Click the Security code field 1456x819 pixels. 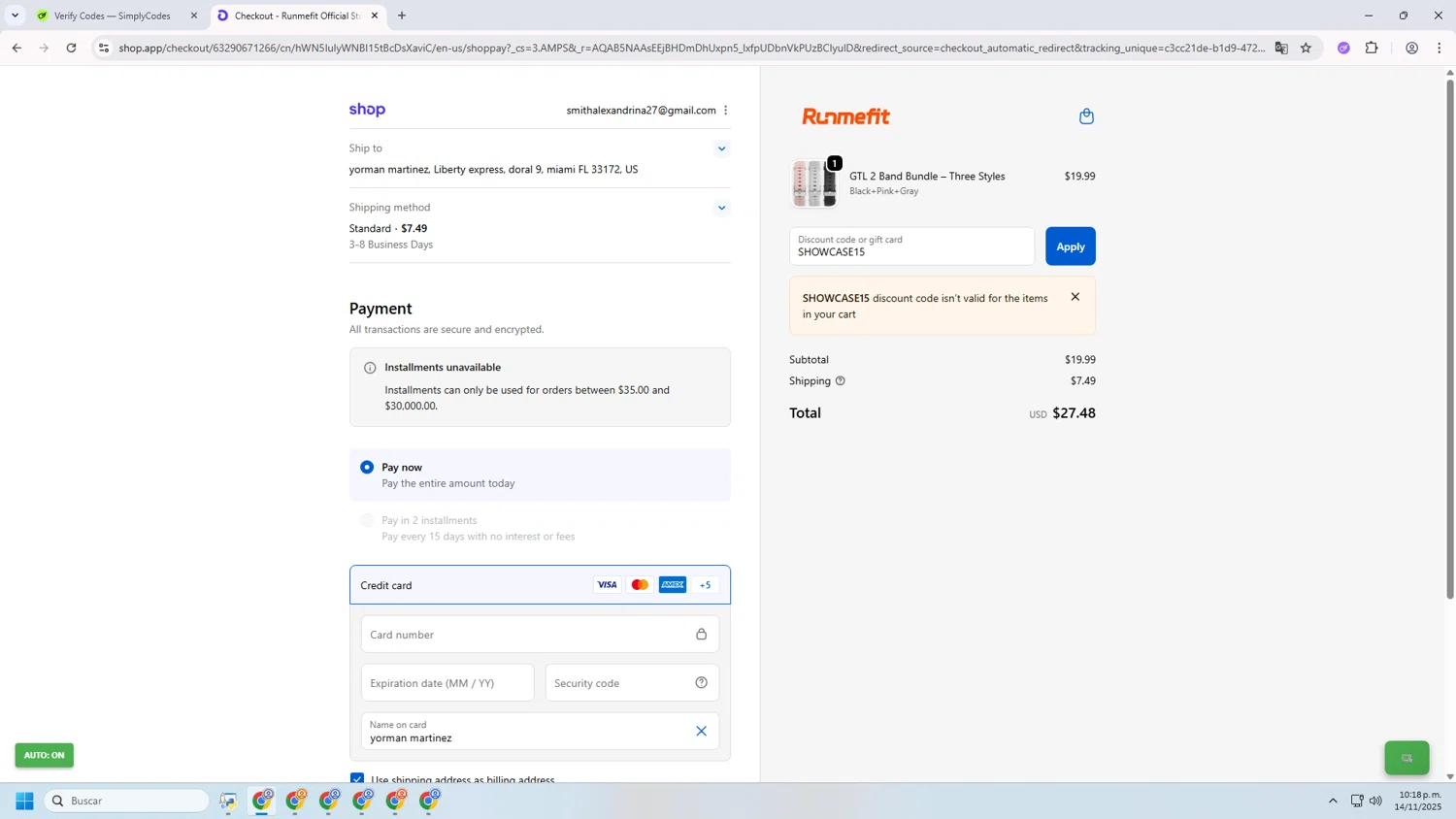click(632, 683)
